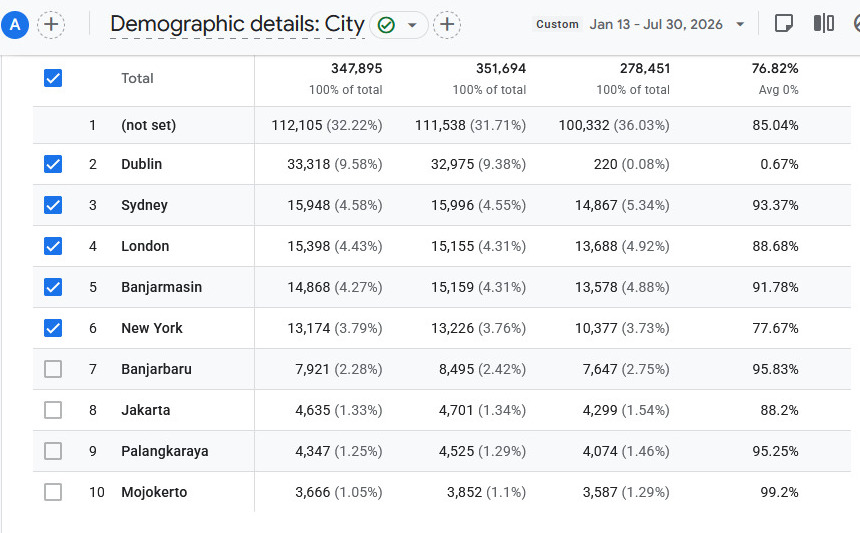This screenshot has height=533, width=860.
Task: Select the Sydney city row name
Action: (x=144, y=205)
